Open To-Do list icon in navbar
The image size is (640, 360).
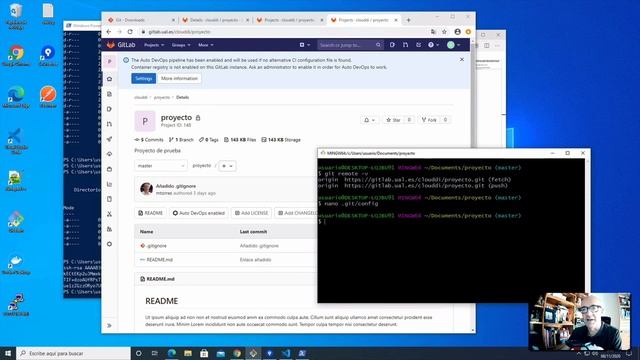click(x=418, y=45)
